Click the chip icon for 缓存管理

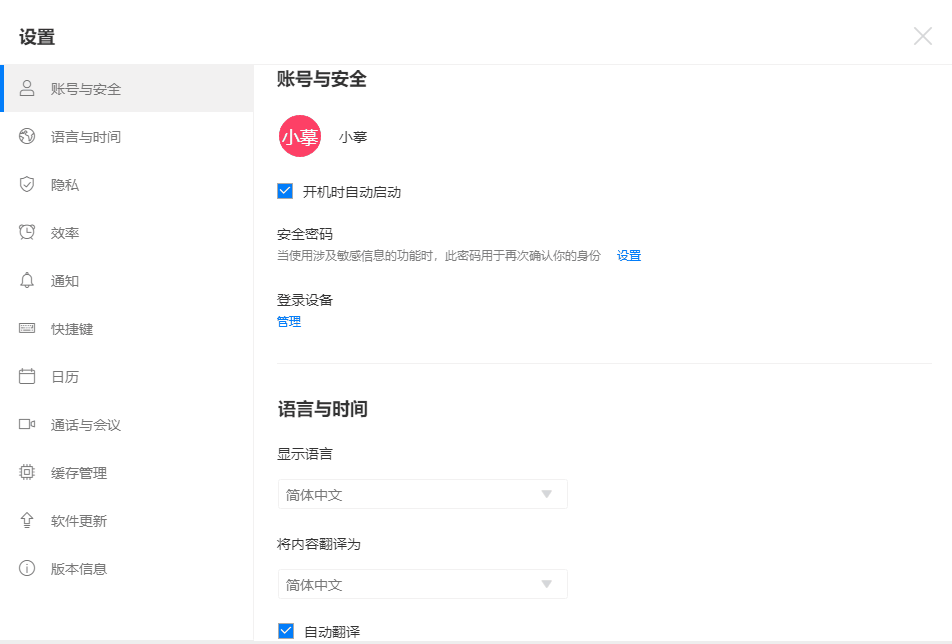[27, 472]
